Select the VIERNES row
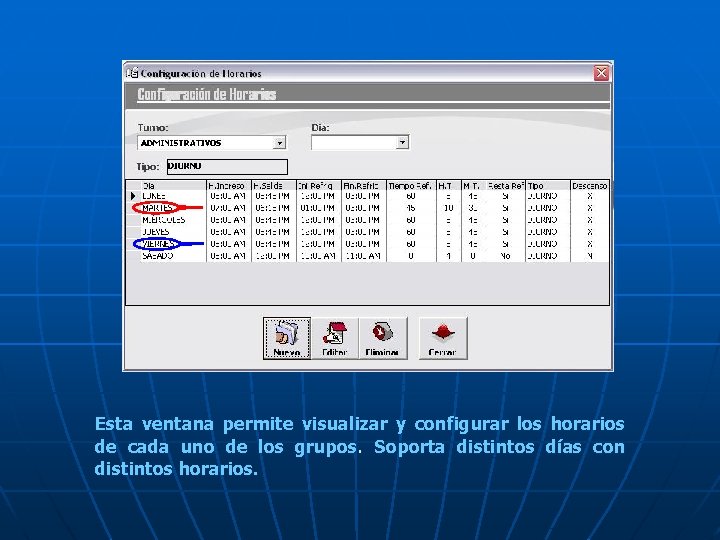Screen dimensions: 720x540 coord(368,244)
